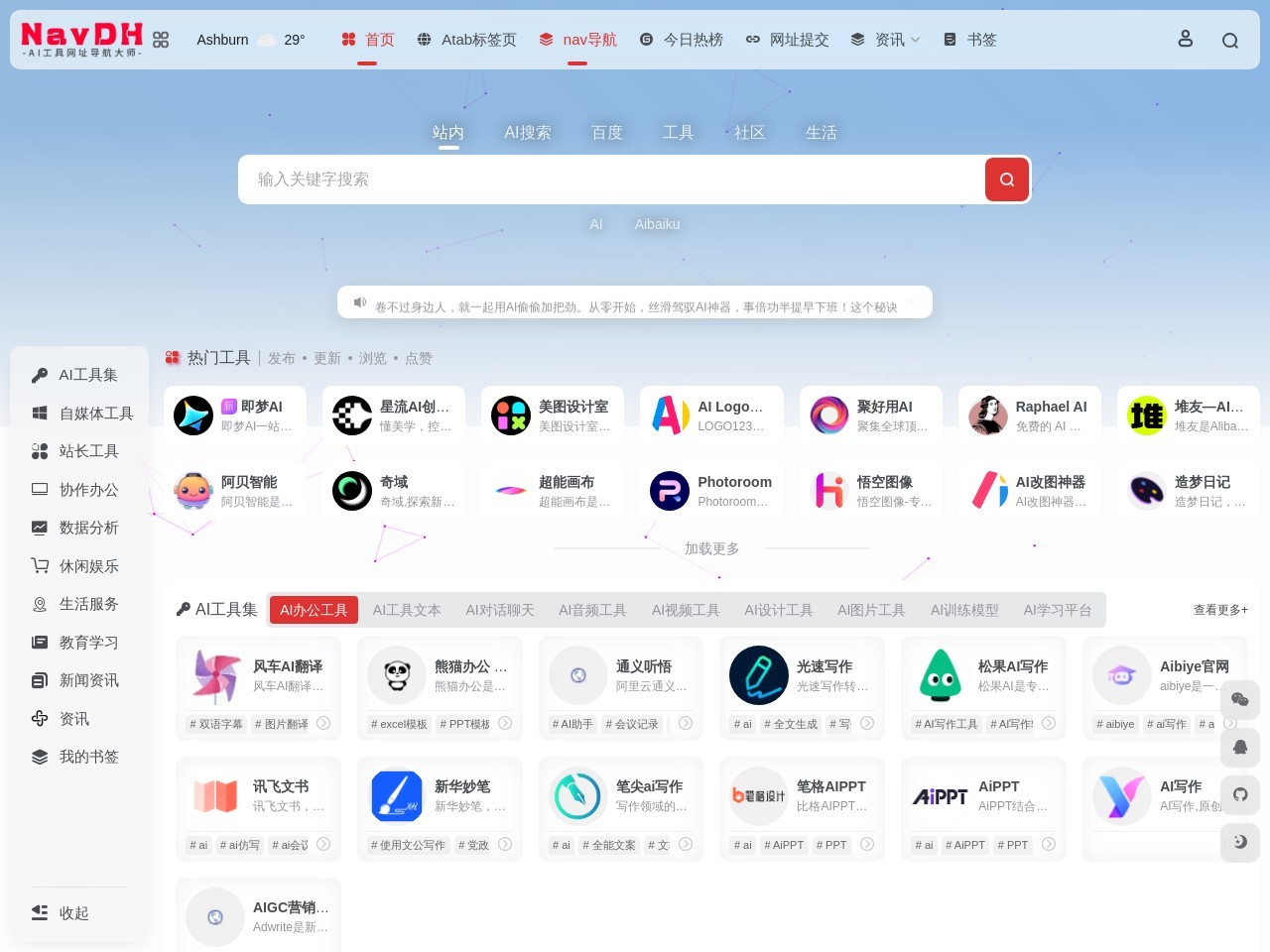Open 笔尖ai写作 icon
Viewport: 1270px width, 952px height.
coord(578,795)
